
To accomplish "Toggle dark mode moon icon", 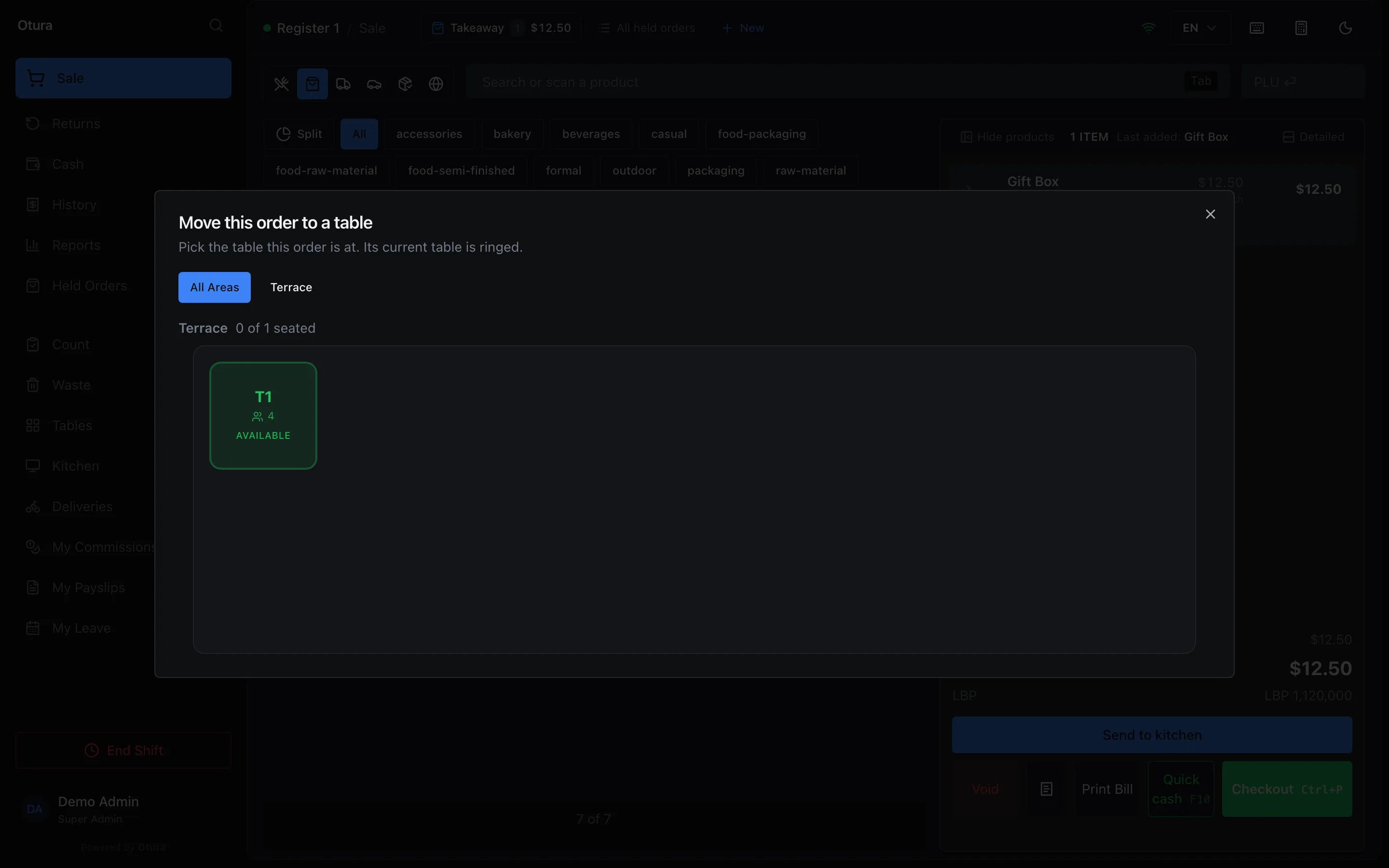I will pos(1346,28).
